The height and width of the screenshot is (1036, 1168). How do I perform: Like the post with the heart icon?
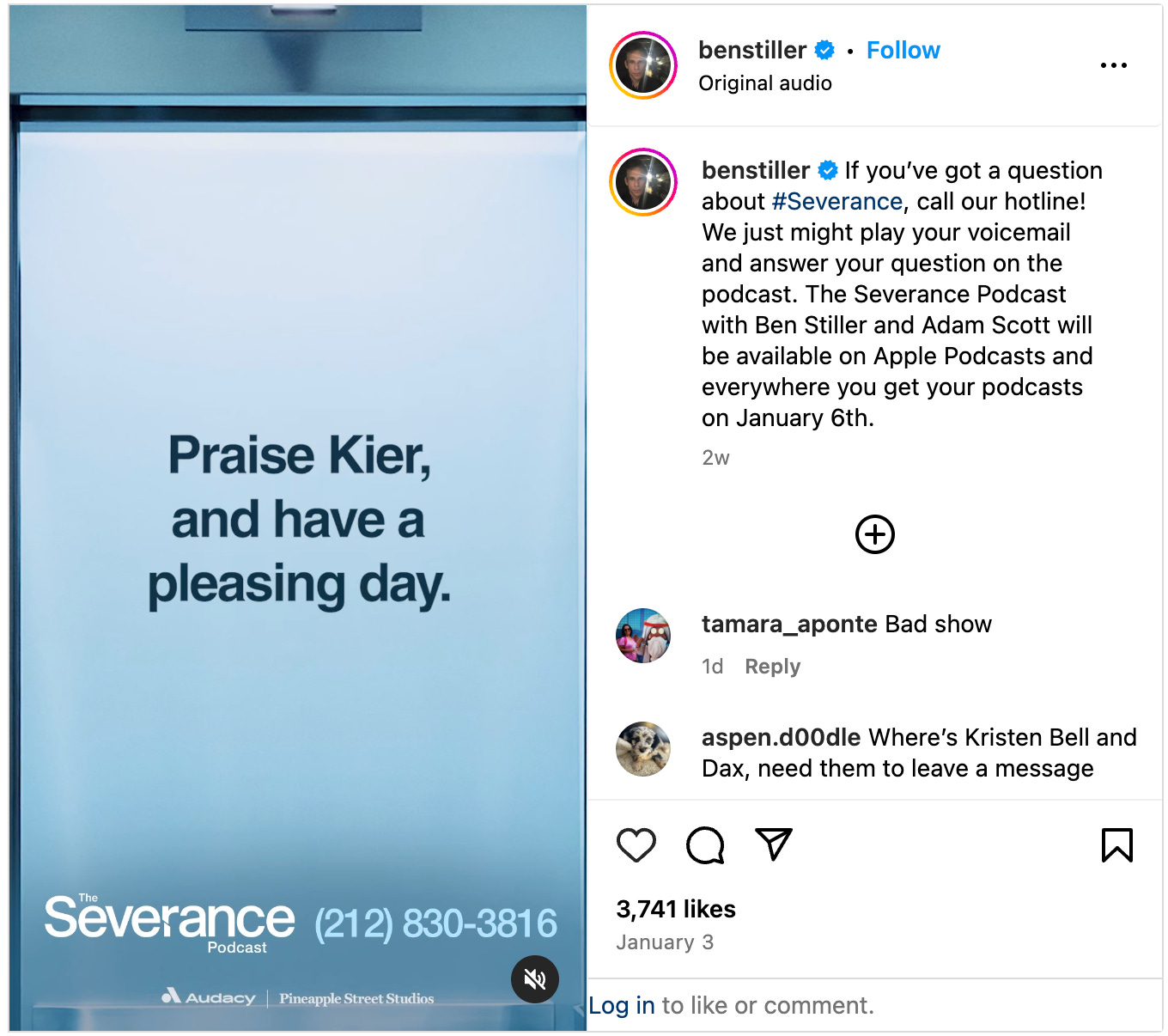coord(636,845)
